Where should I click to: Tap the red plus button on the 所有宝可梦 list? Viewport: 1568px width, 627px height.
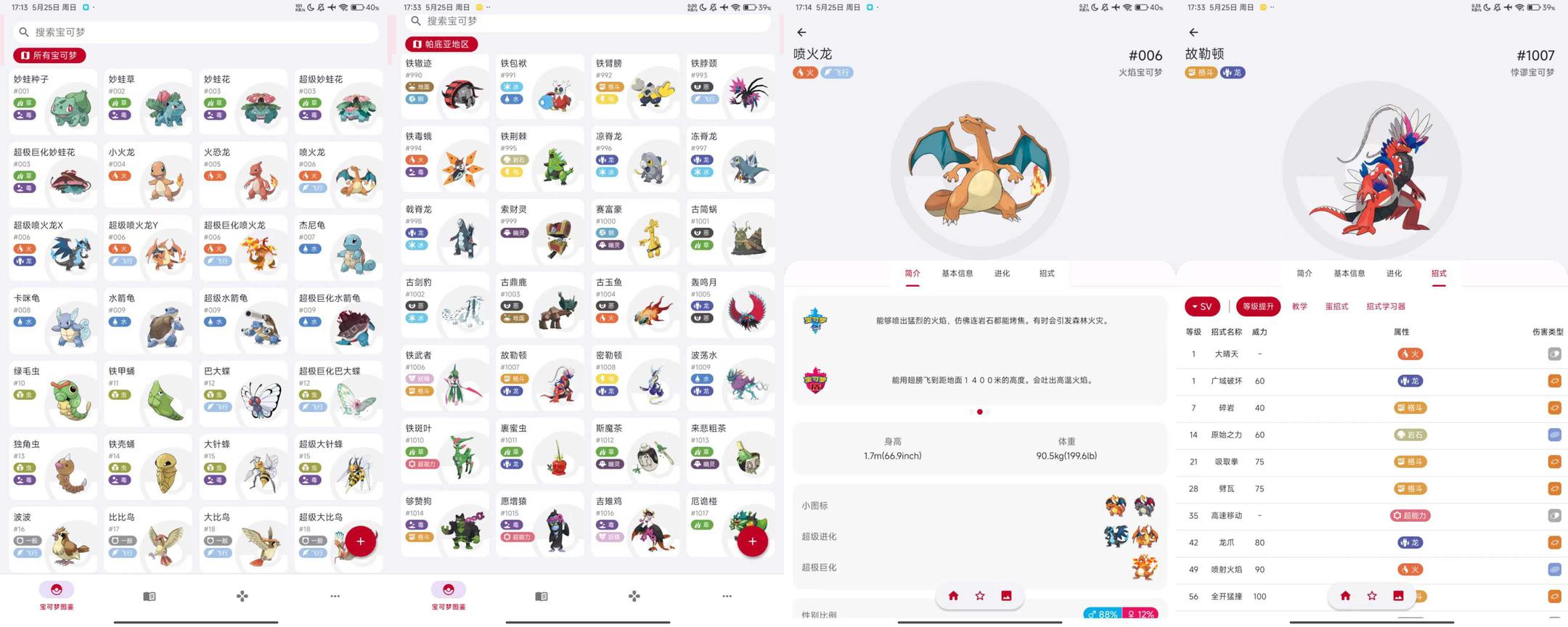361,541
